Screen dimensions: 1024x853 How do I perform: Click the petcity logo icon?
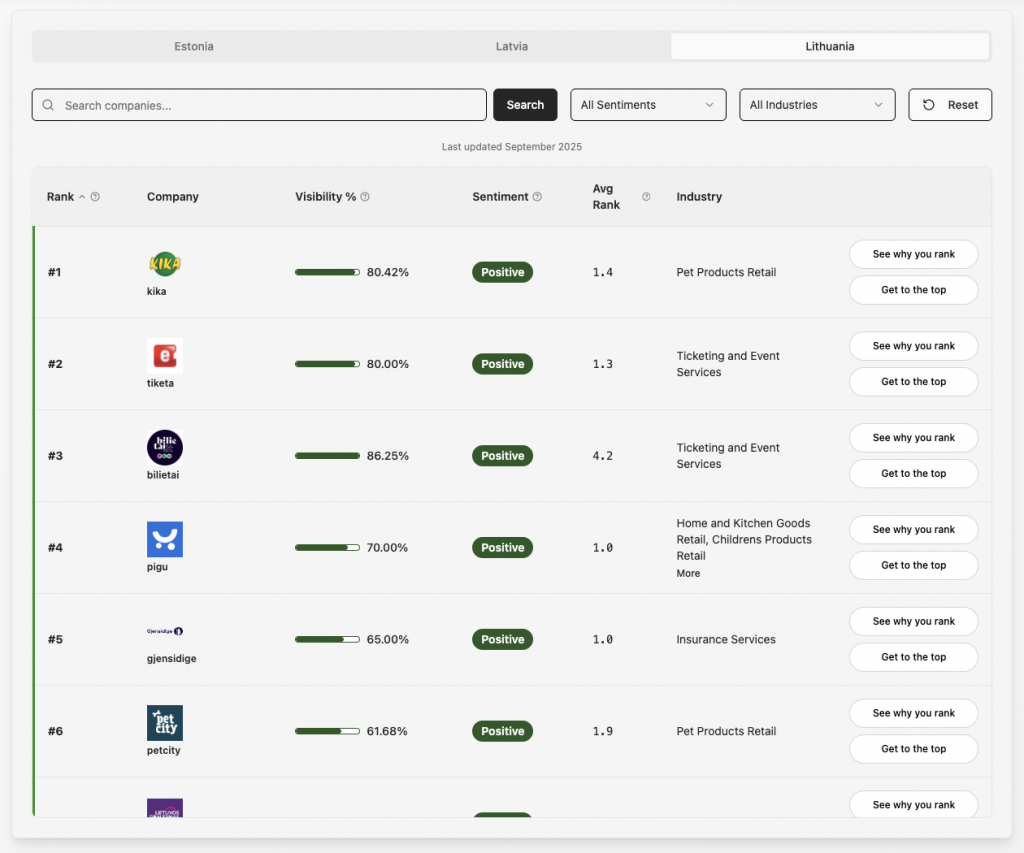click(164, 722)
